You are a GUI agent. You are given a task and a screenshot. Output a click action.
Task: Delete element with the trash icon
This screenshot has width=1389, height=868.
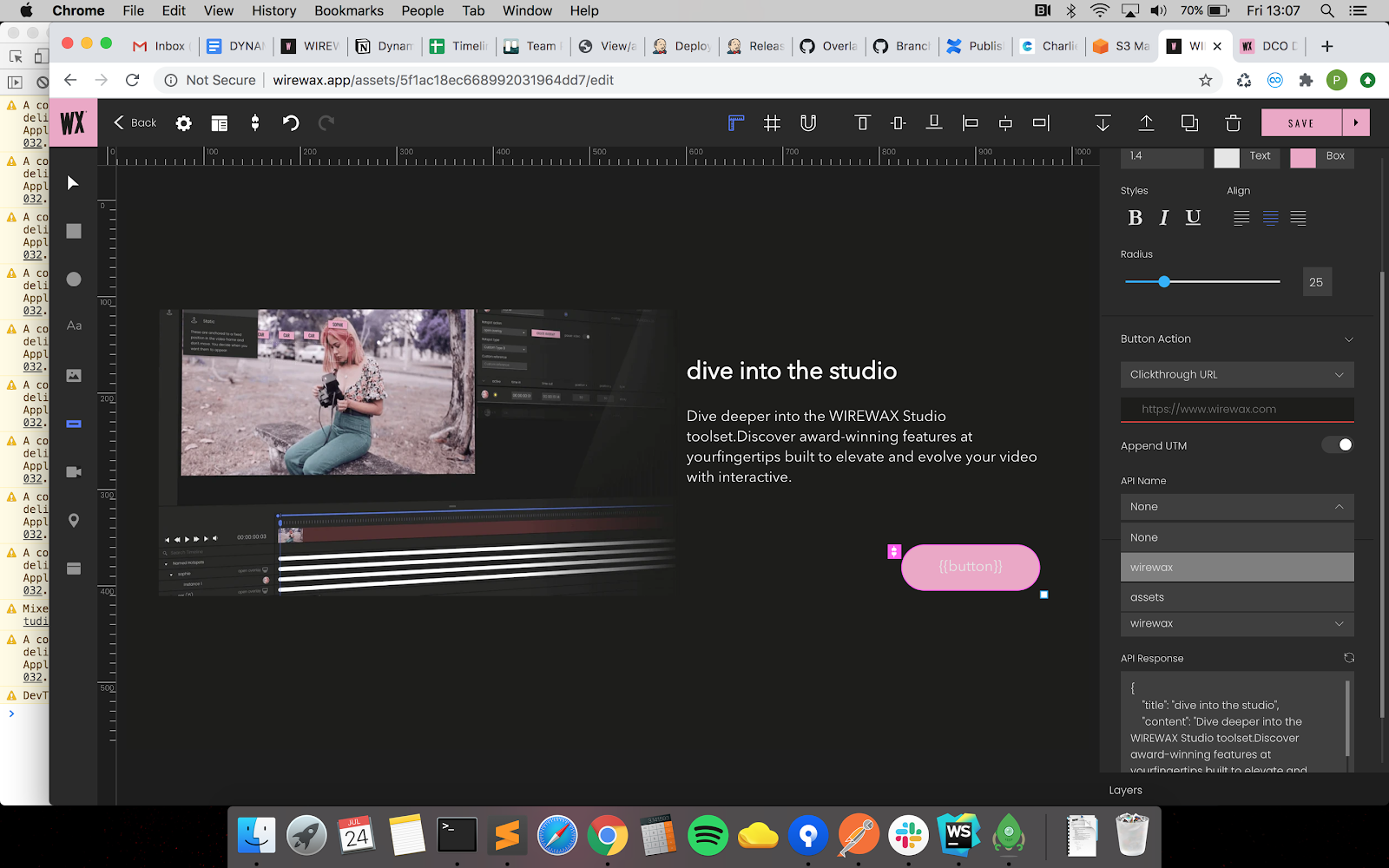tap(1233, 123)
